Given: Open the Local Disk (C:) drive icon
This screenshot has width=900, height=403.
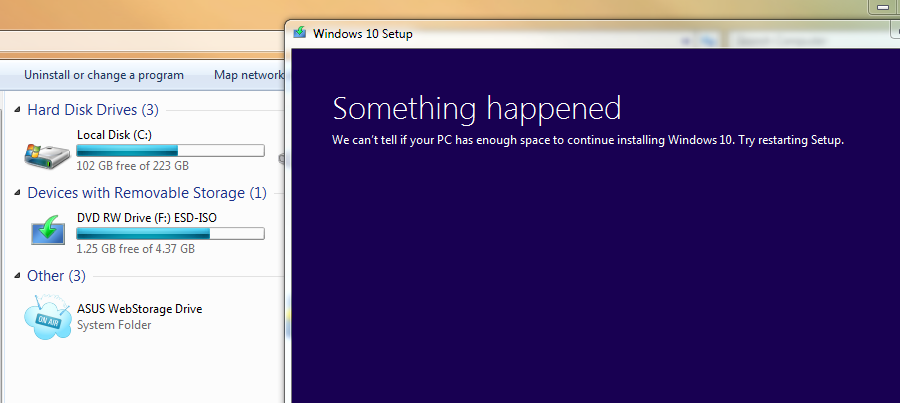Looking at the screenshot, I should pos(47,152).
